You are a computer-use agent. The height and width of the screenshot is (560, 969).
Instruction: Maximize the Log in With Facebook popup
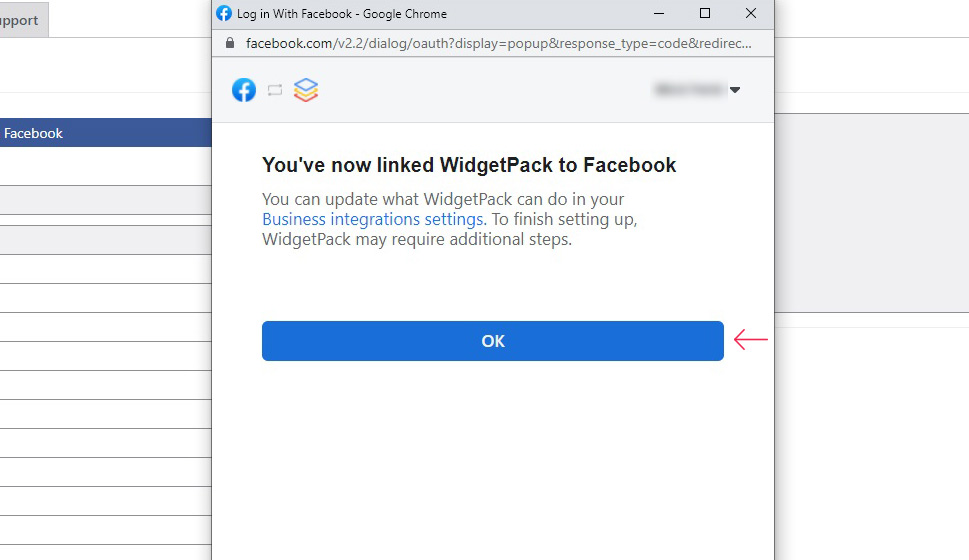pyautogui.click(x=705, y=14)
